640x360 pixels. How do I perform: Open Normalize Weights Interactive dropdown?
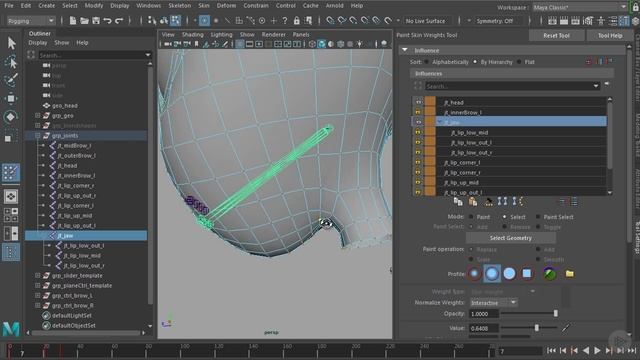(x=494, y=302)
